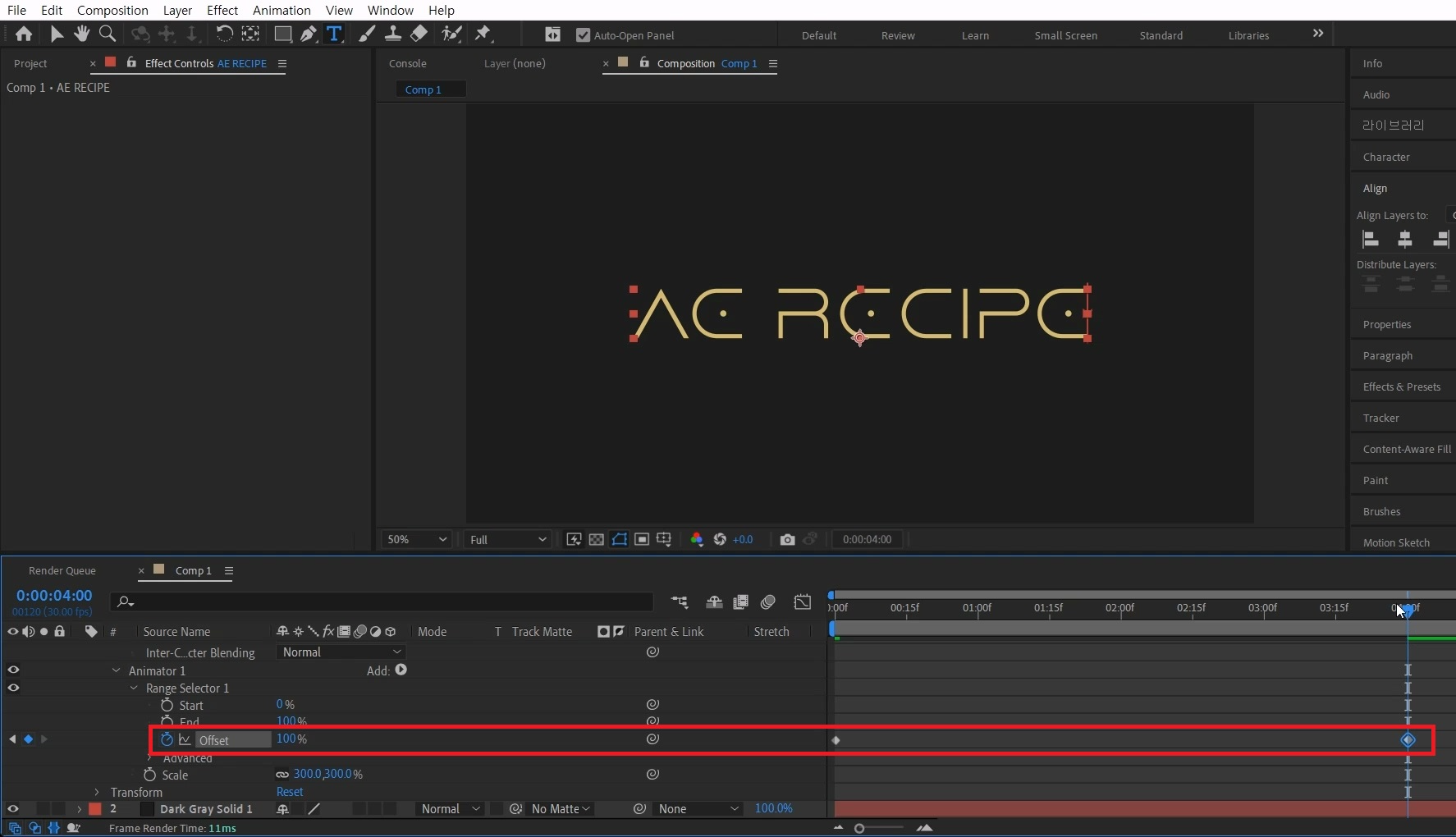
Task: Open the Character panel
Action: (1386, 157)
